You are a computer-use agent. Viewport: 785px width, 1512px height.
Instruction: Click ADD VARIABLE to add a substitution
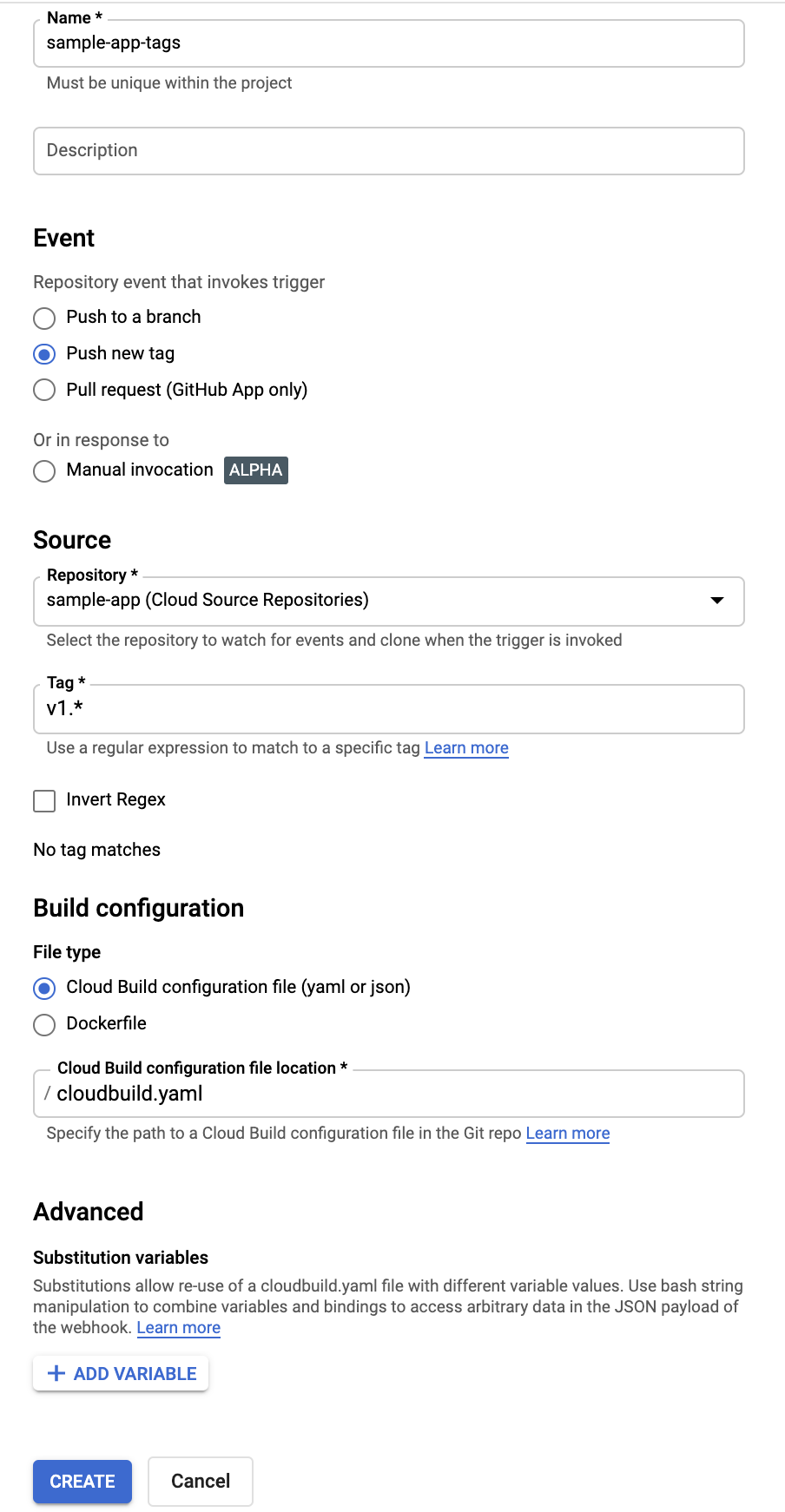(120, 1373)
